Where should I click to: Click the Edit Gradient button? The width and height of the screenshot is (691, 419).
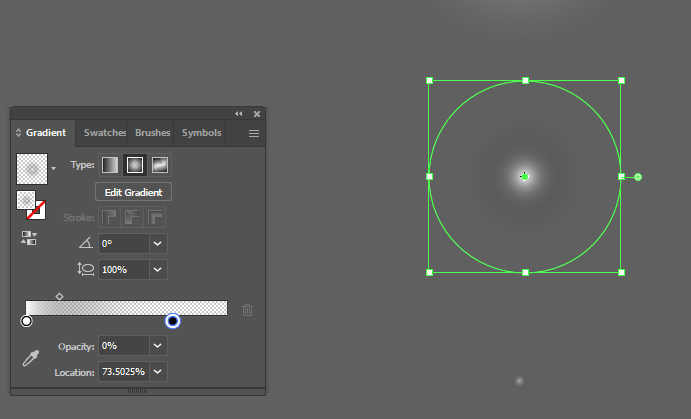[x=134, y=192]
